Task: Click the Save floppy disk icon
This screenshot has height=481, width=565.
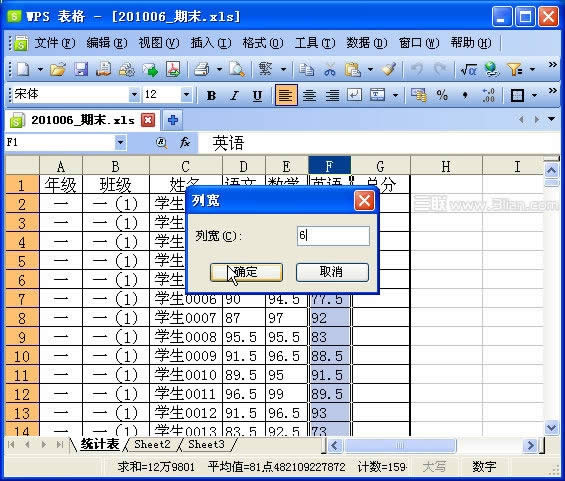Action: [81, 69]
